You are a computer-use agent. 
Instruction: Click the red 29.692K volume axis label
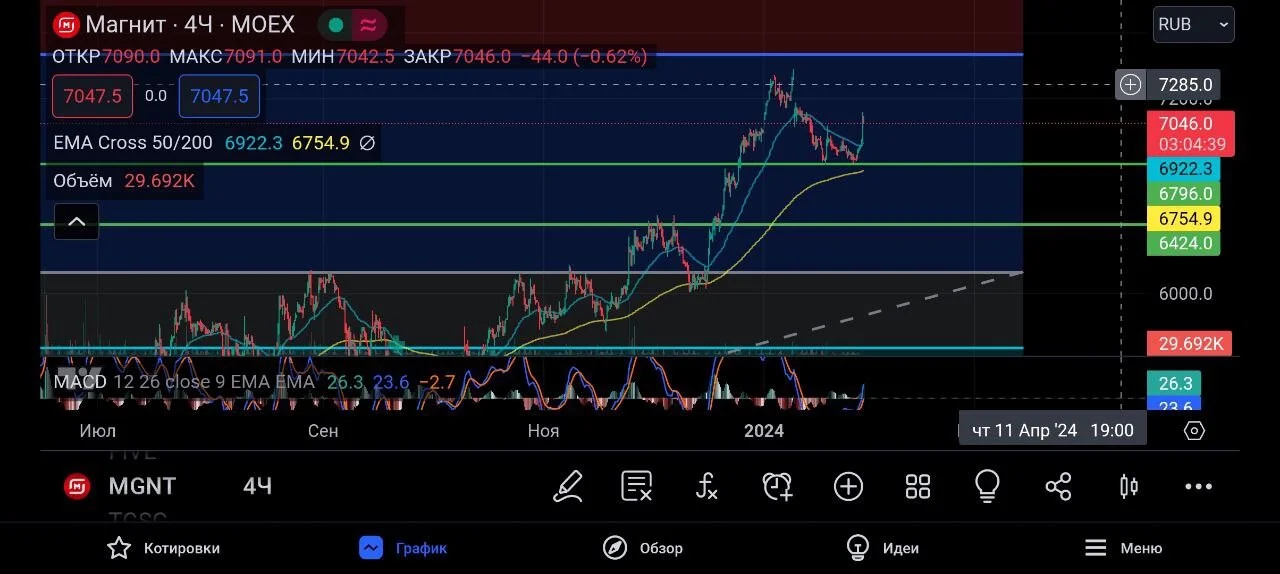(x=1190, y=344)
